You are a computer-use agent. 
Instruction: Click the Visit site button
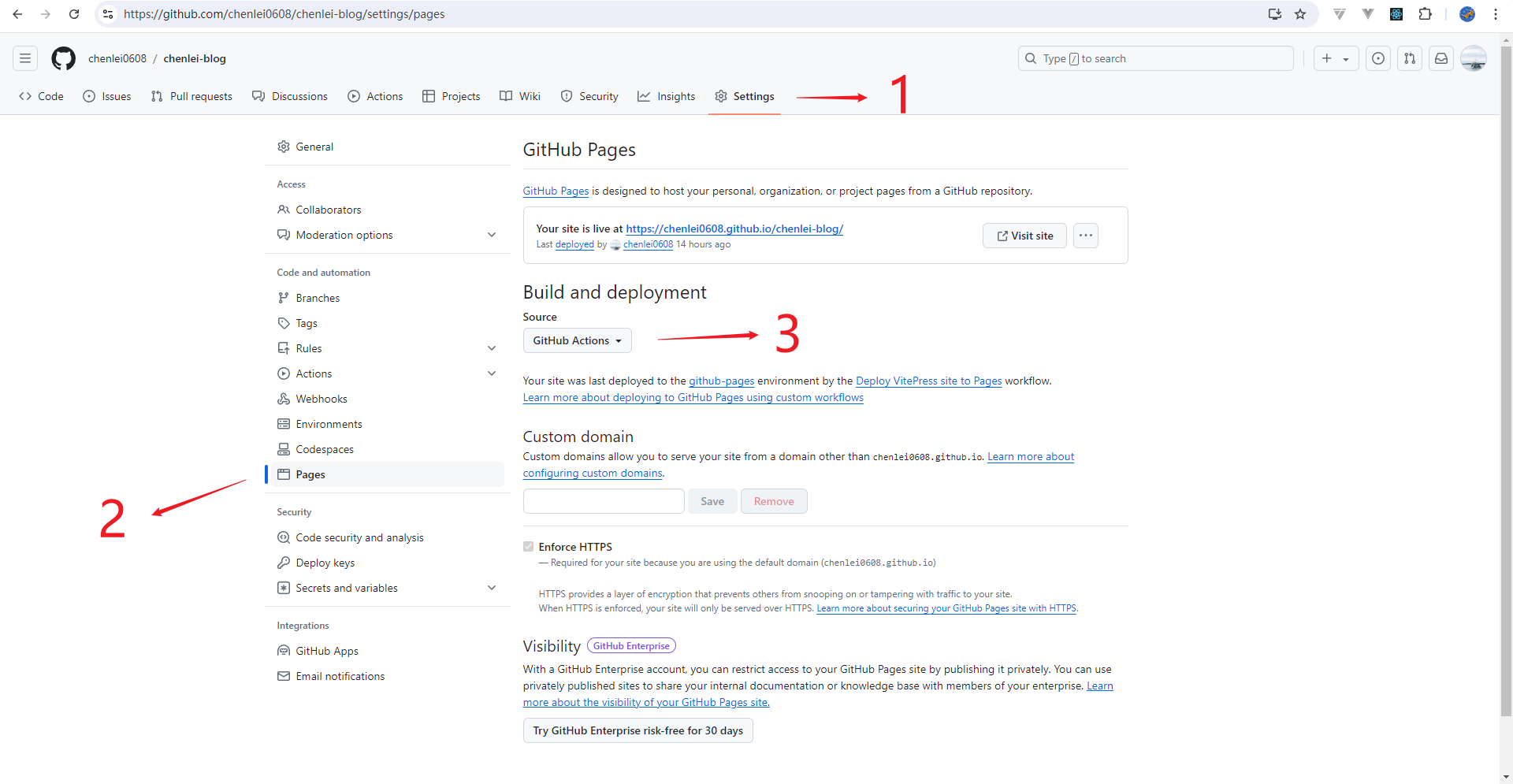coord(1024,236)
